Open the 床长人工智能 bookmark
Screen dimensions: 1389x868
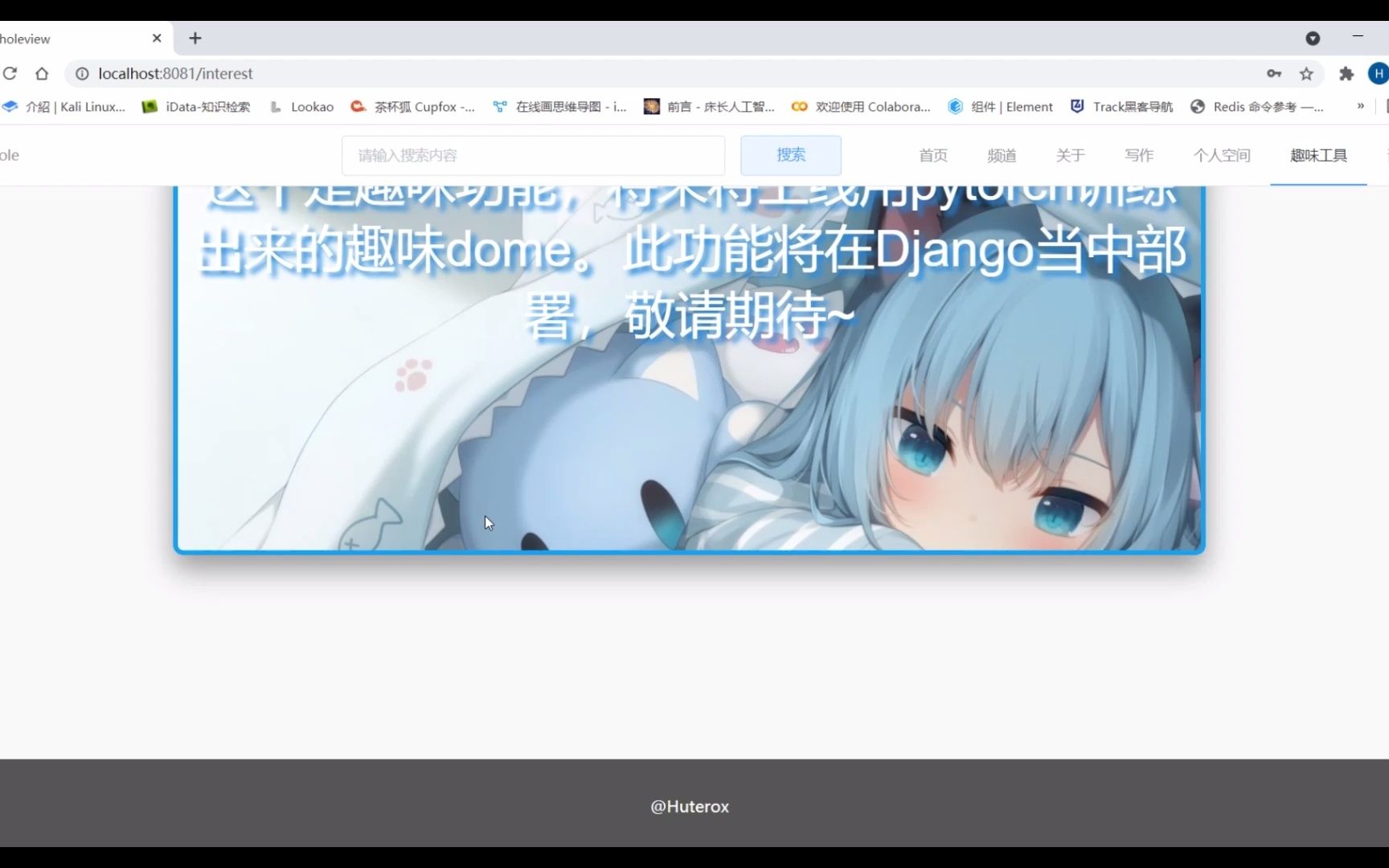(x=709, y=106)
